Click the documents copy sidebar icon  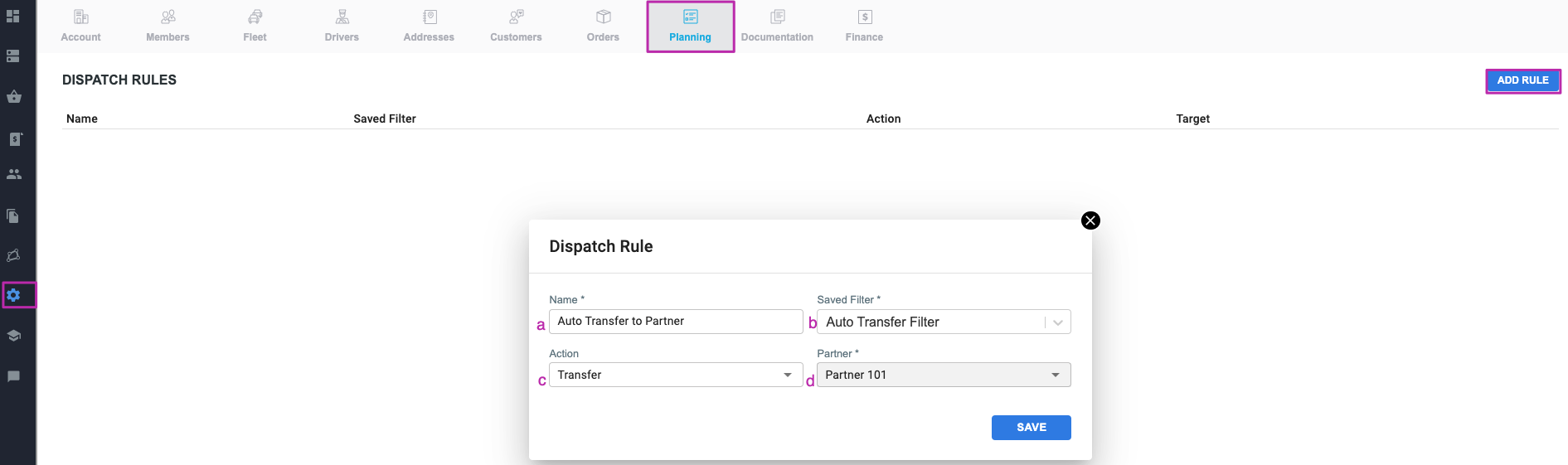click(x=13, y=216)
